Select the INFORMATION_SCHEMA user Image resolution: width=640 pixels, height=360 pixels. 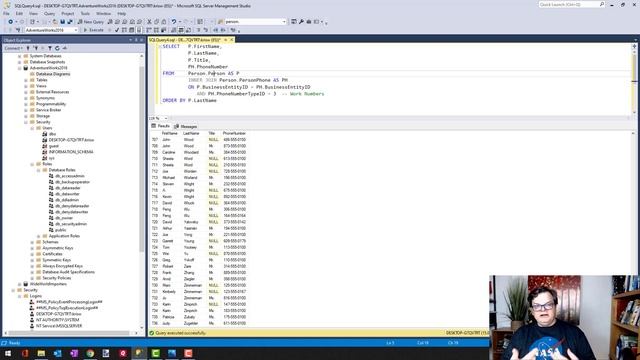point(71,152)
